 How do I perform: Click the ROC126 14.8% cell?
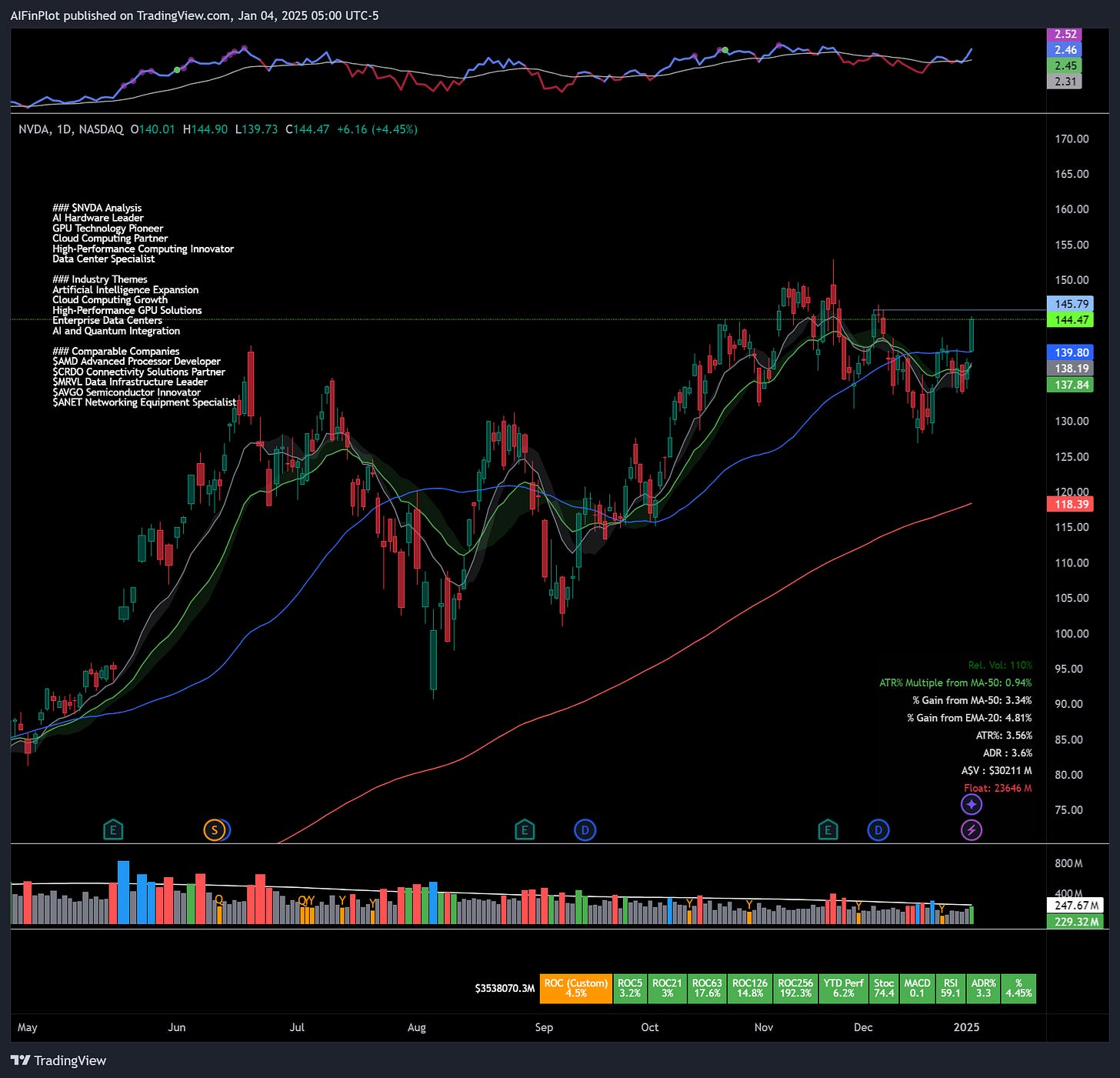coord(750,989)
